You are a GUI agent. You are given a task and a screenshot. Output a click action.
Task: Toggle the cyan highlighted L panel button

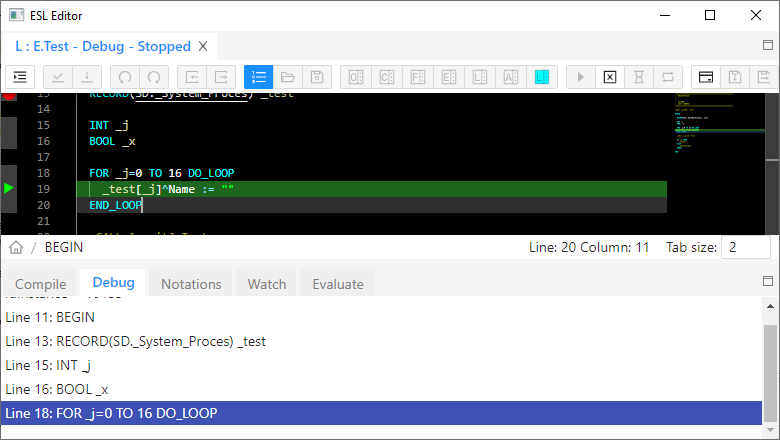click(541, 77)
